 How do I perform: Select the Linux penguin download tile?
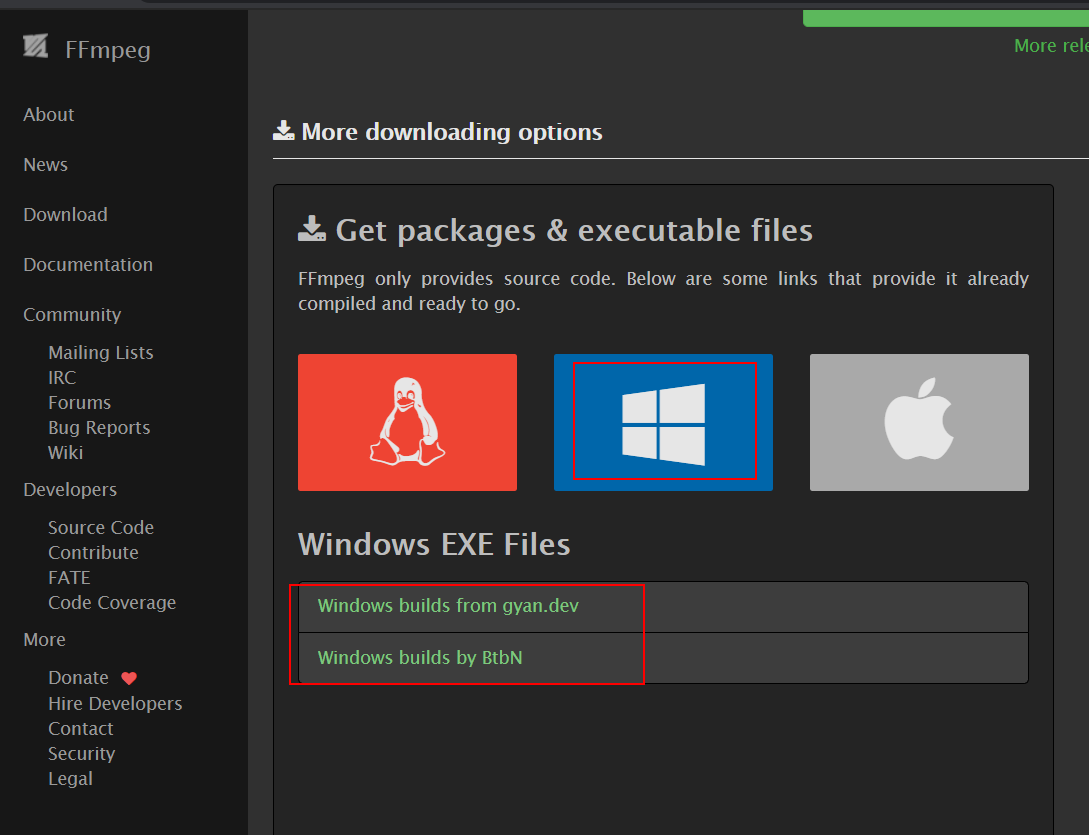[407, 422]
